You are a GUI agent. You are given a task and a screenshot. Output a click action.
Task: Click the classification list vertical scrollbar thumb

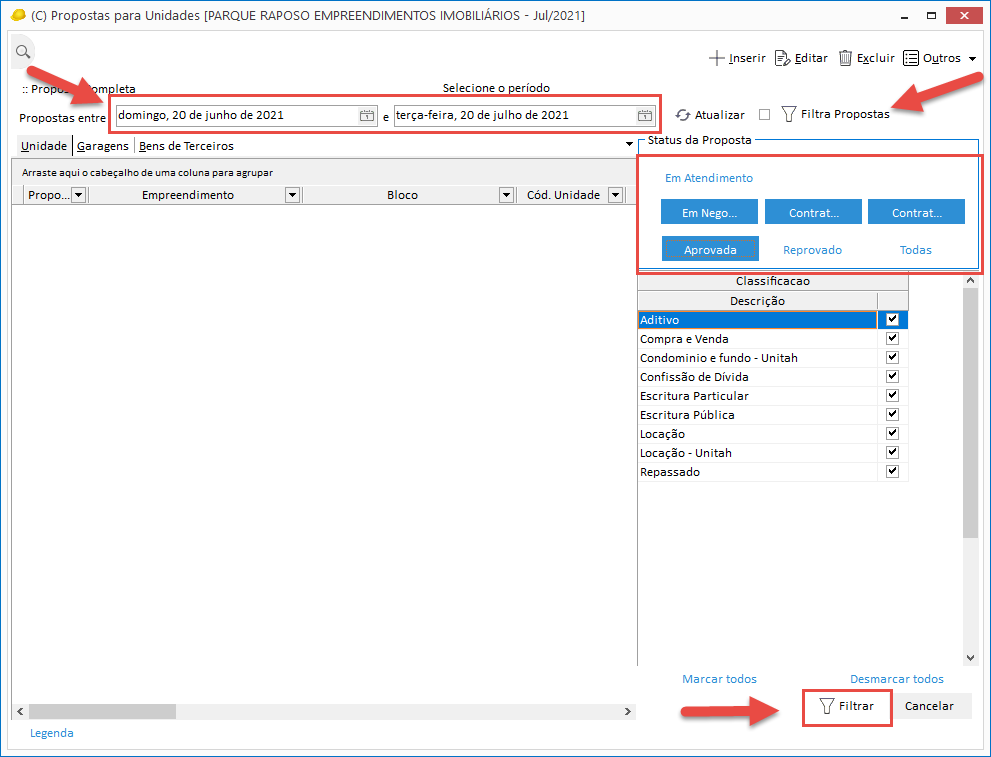tap(971, 412)
